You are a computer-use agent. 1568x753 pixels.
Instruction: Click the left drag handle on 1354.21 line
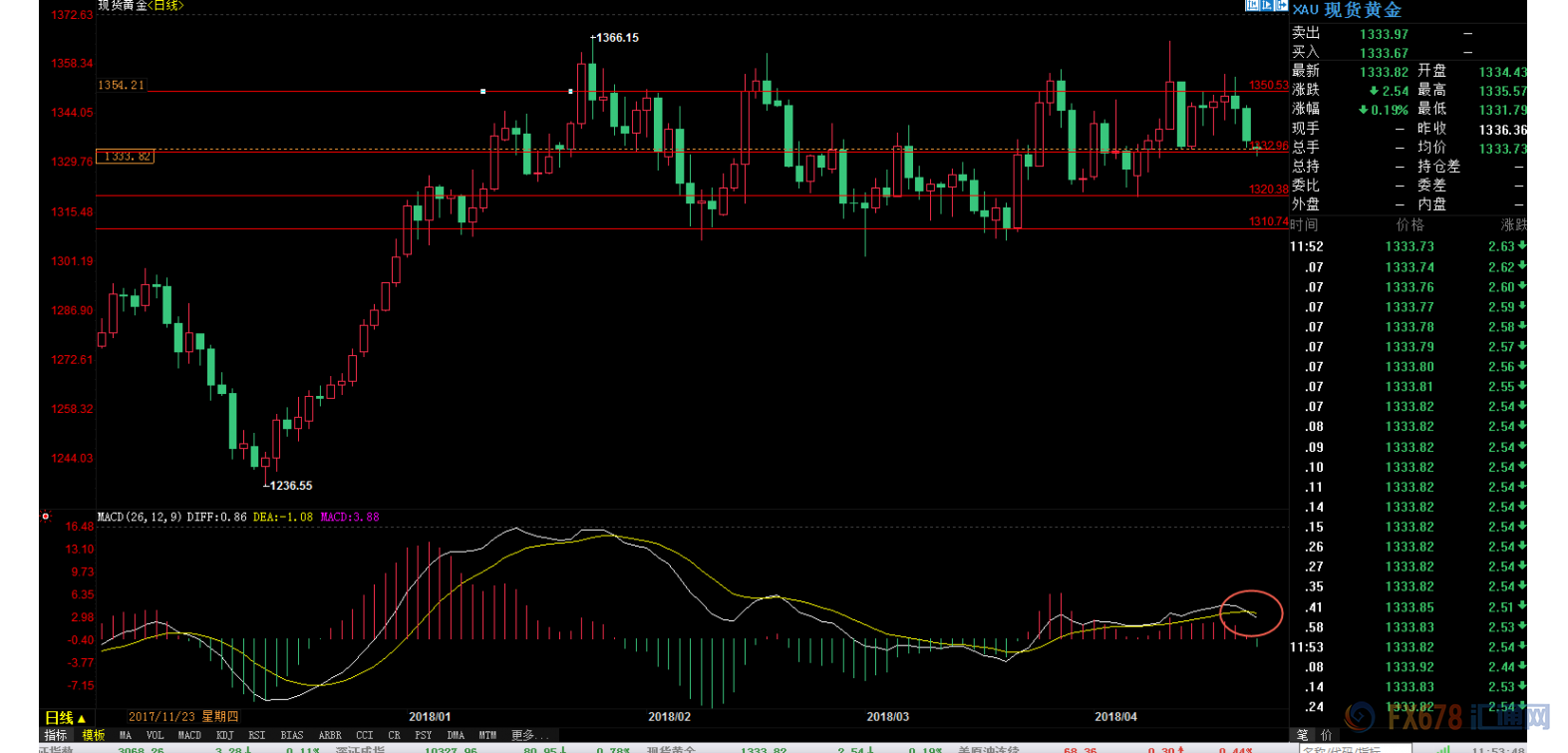point(483,92)
